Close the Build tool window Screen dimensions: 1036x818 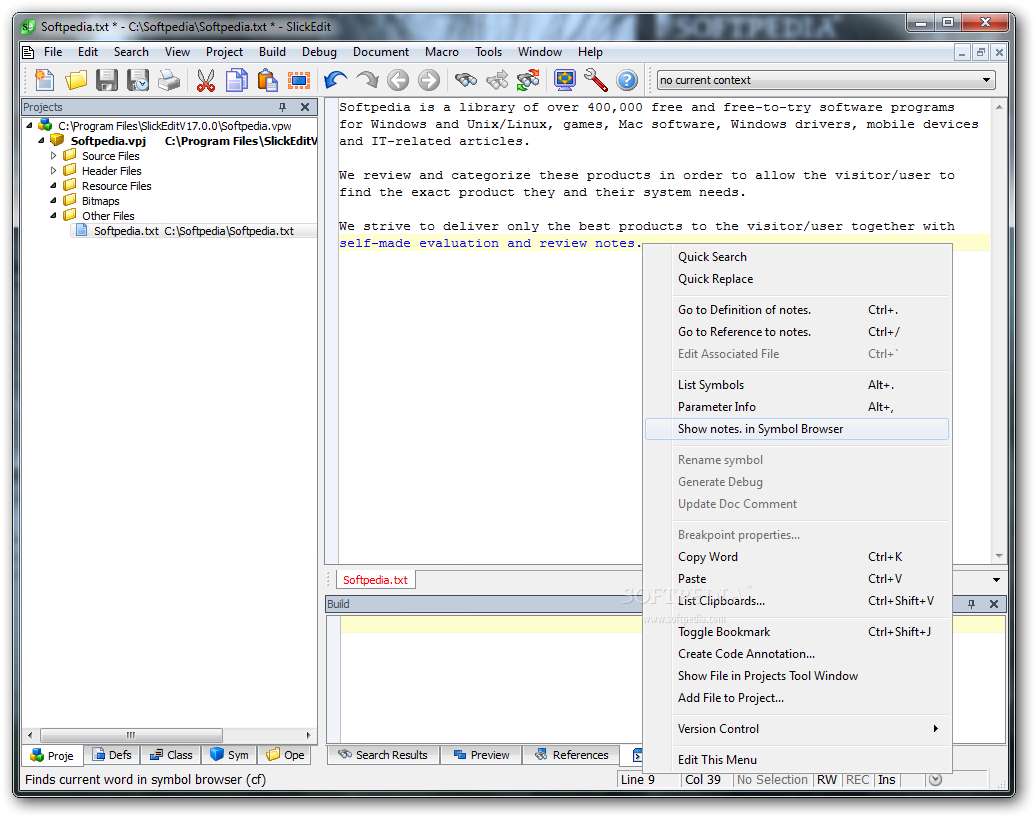point(994,604)
